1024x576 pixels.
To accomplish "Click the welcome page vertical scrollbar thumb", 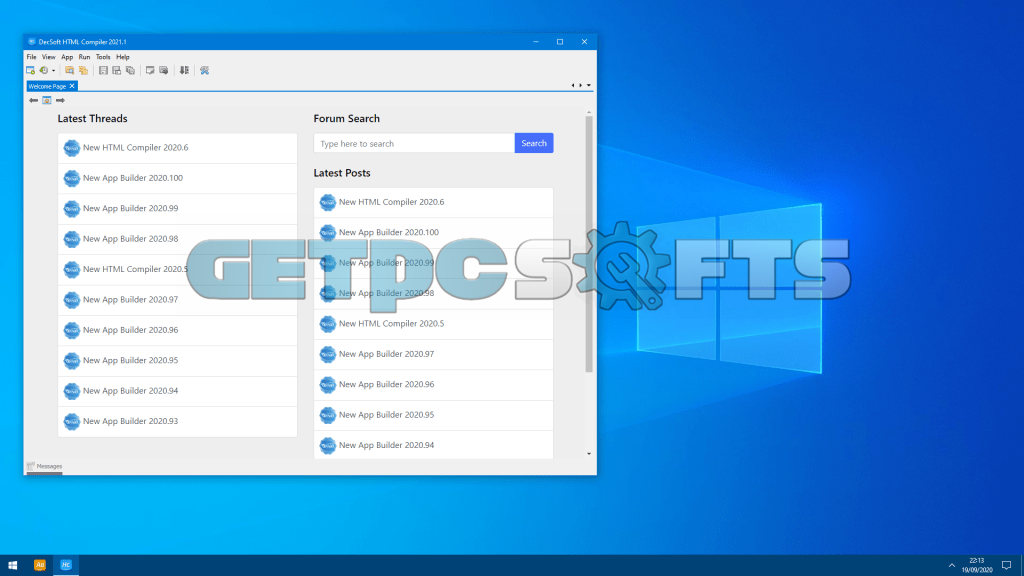I will click(588, 244).
